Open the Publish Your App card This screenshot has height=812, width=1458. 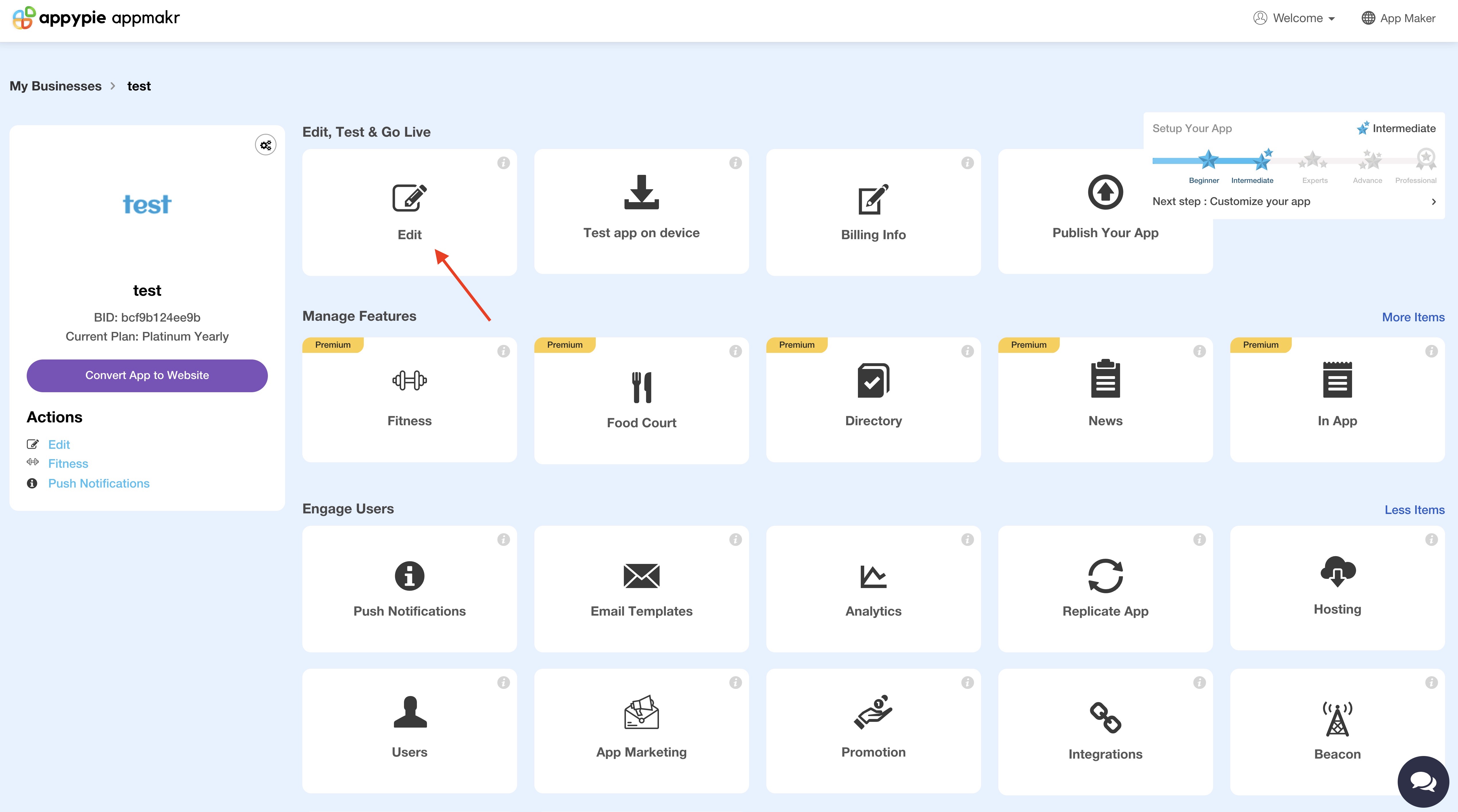pos(1105,211)
